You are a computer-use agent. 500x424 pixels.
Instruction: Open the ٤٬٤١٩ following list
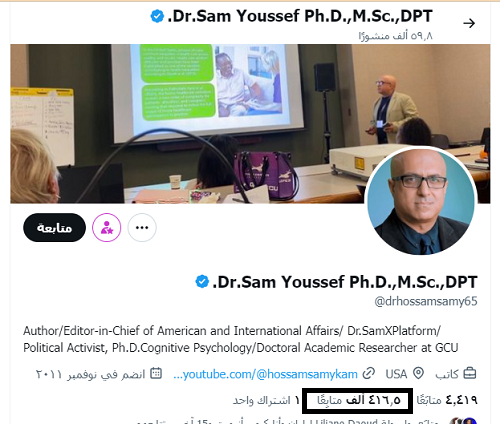click(x=447, y=400)
